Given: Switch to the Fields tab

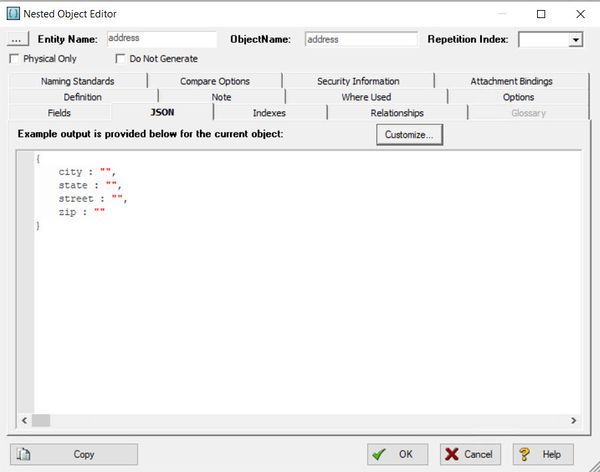Looking at the screenshot, I should [x=59, y=113].
